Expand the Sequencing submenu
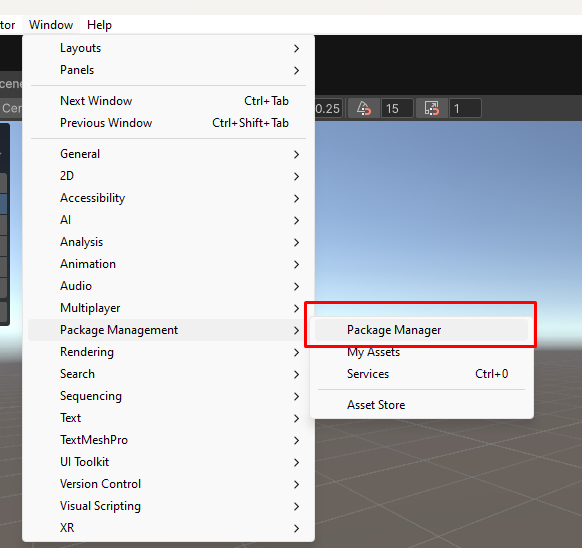Screen dimensions: 582x548 pyautogui.click(x=168, y=396)
